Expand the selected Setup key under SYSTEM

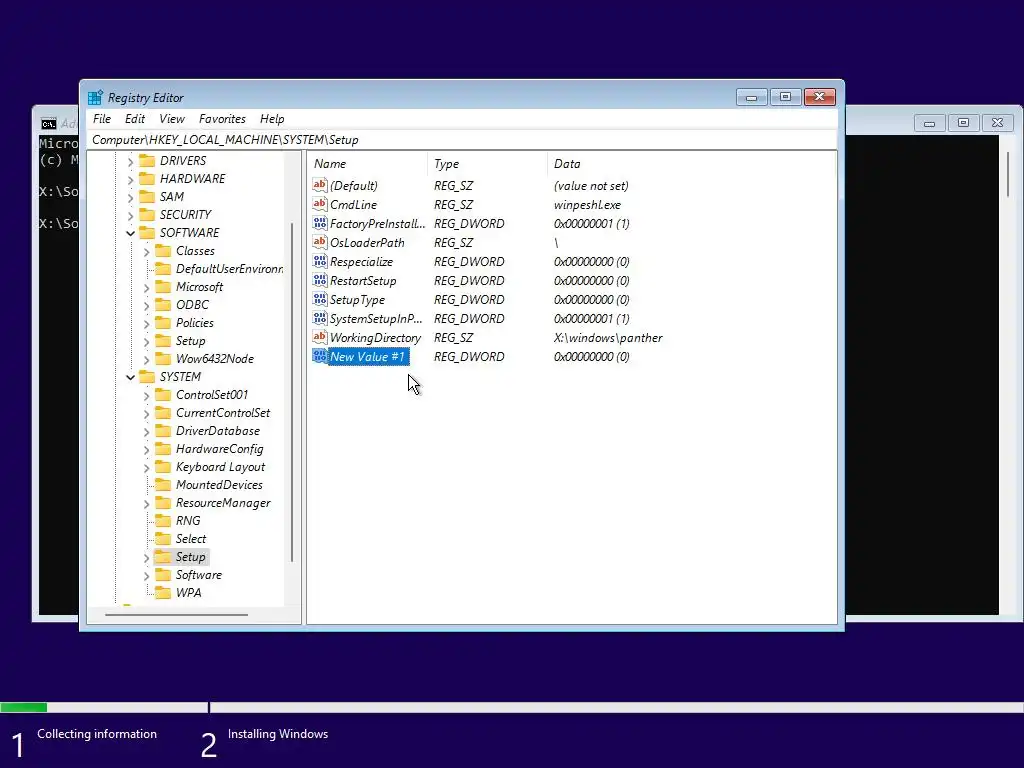(146, 557)
